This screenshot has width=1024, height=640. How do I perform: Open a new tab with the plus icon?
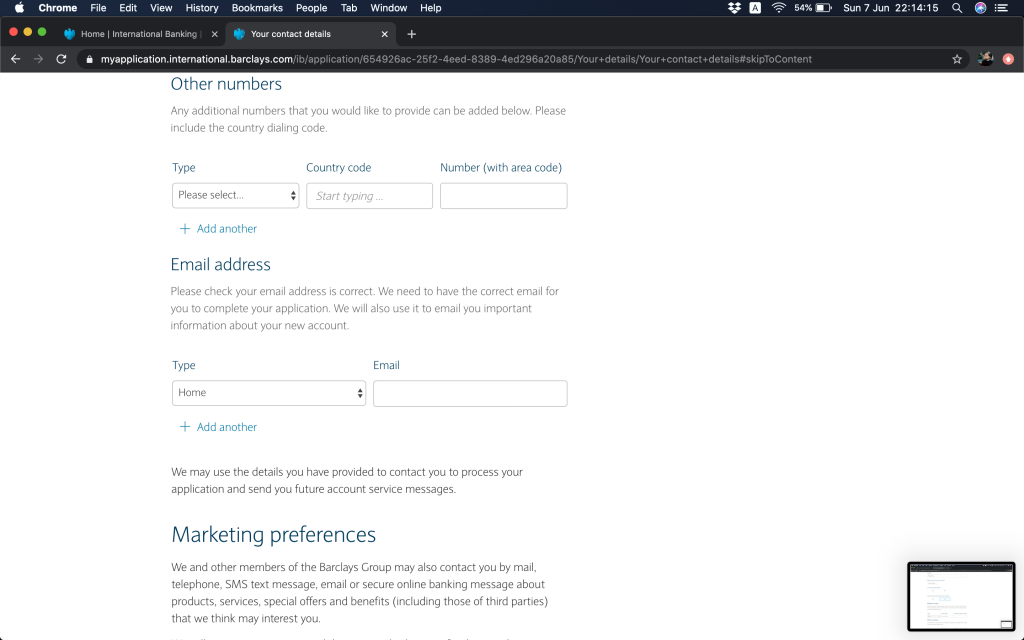pyautogui.click(x=411, y=34)
